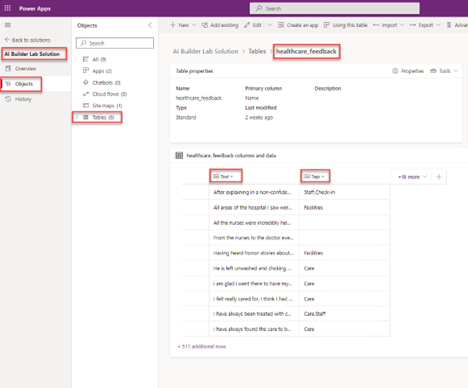Open the app launcher waffle icon

click(x=7, y=8)
